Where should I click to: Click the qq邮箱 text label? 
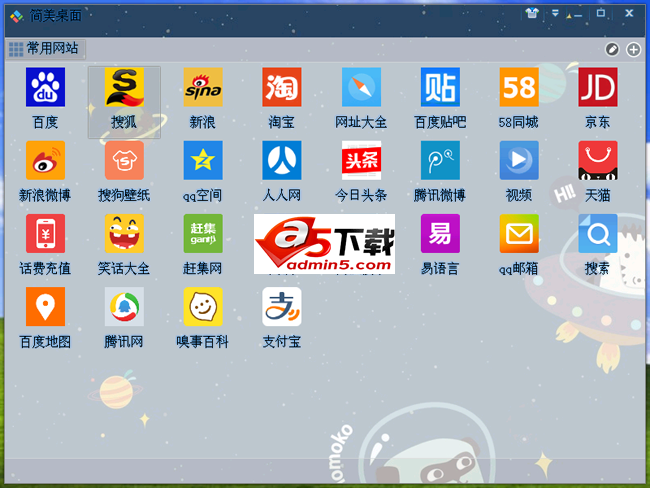pos(519,269)
